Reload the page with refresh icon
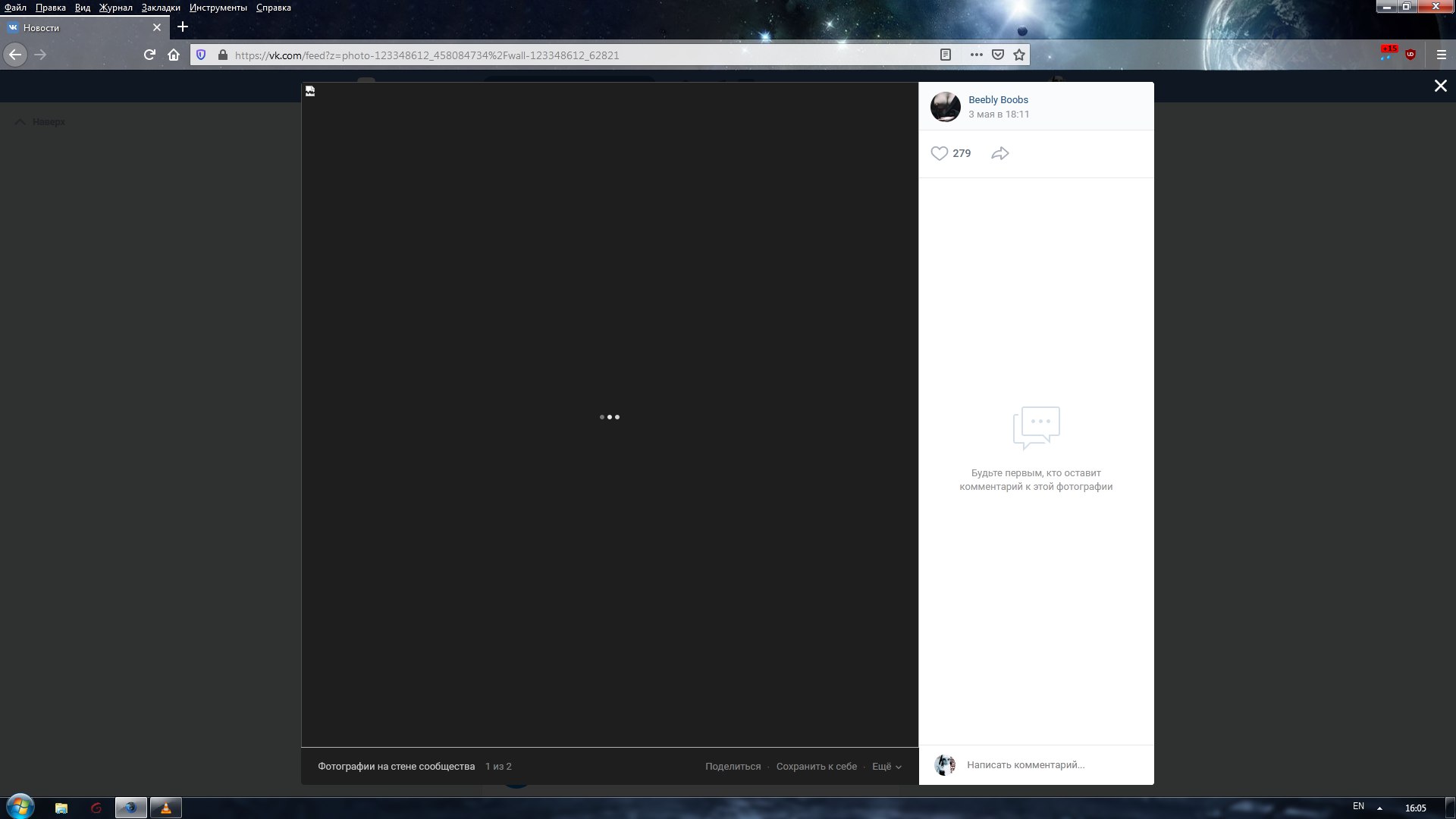Image resolution: width=1456 pixels, height=819 pixels. coord(149,55)
